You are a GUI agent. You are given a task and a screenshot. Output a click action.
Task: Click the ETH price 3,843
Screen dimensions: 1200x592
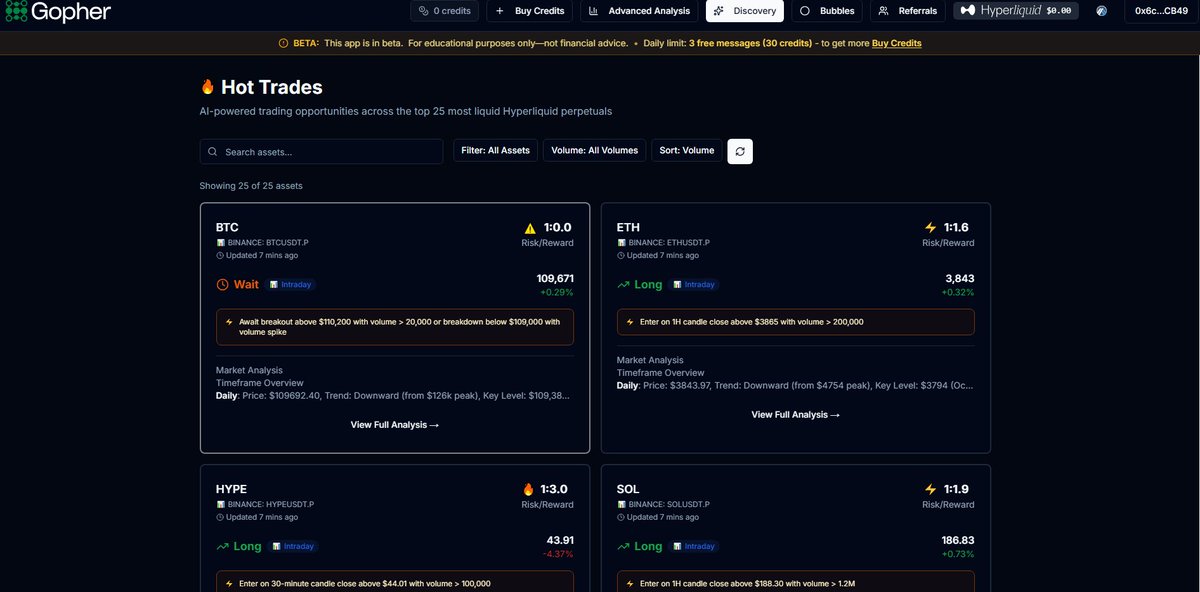[960, 278]
